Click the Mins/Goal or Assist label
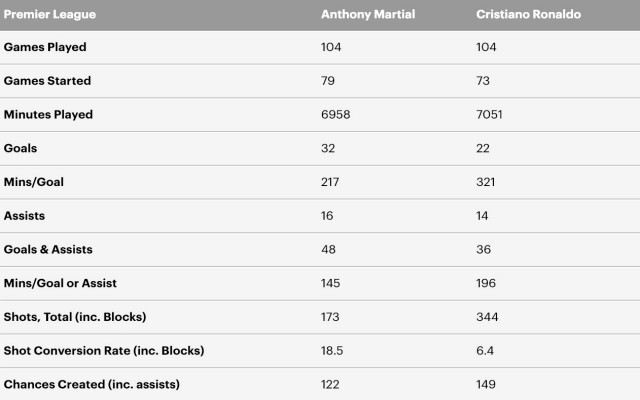Image resolution: width=640 pixels, height=400 pixels. click(60, 283)
